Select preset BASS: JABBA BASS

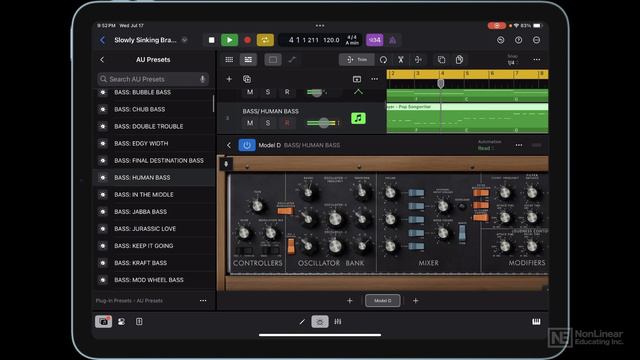point(154,212)
